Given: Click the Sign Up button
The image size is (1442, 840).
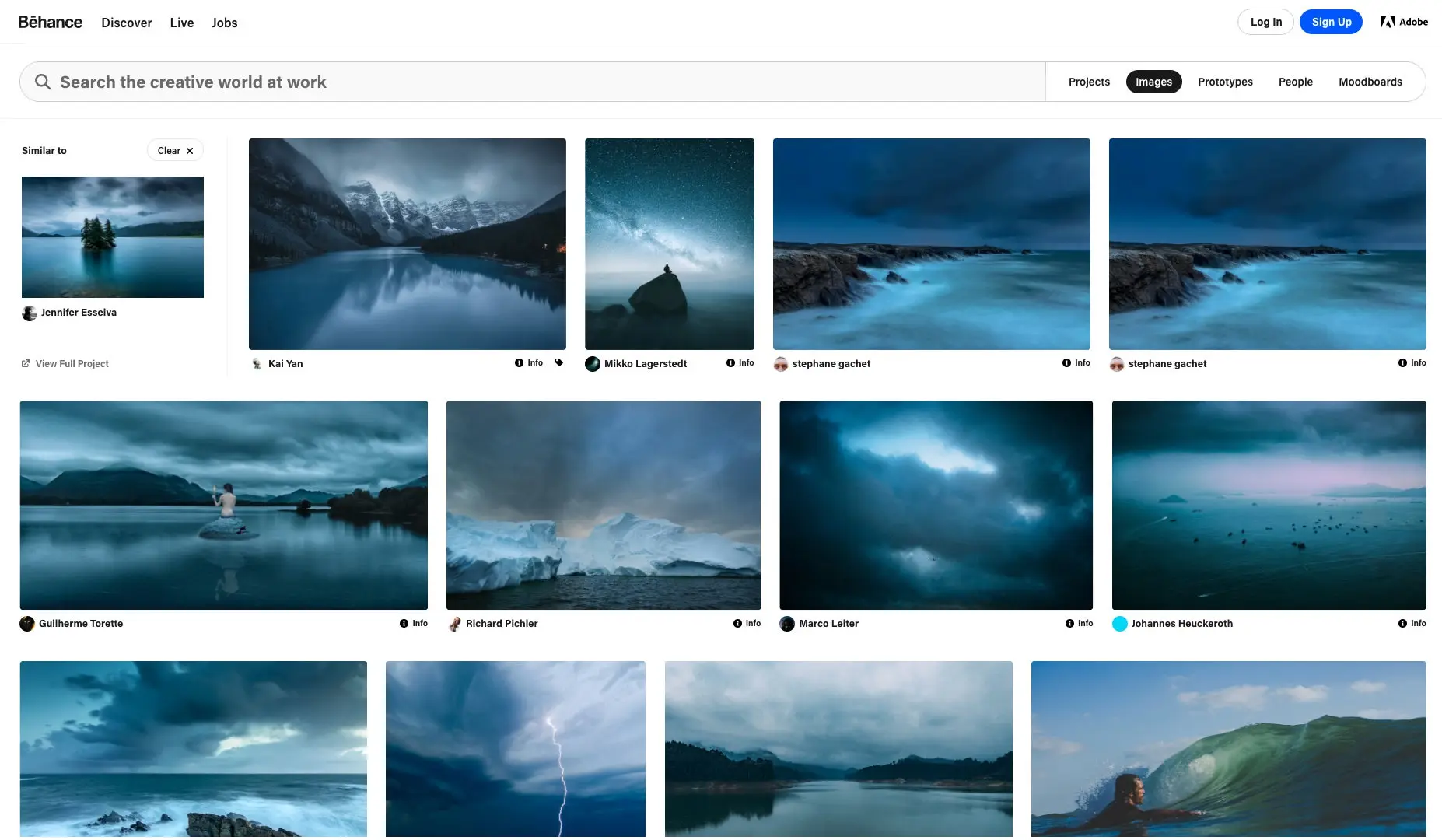Looking at the screenshot, I should tap(1330, 22).
